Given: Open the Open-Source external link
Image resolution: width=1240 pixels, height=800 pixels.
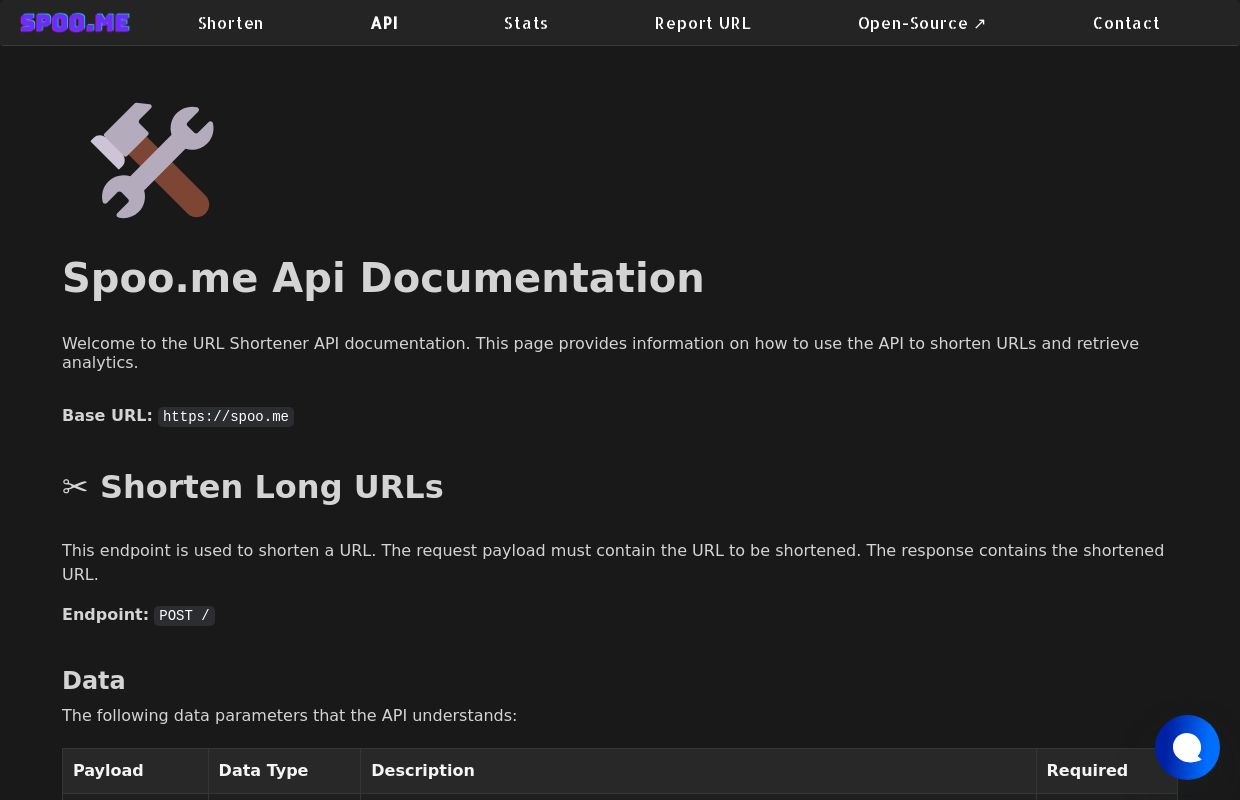Looking at the screenshot, I should (922, 23).
